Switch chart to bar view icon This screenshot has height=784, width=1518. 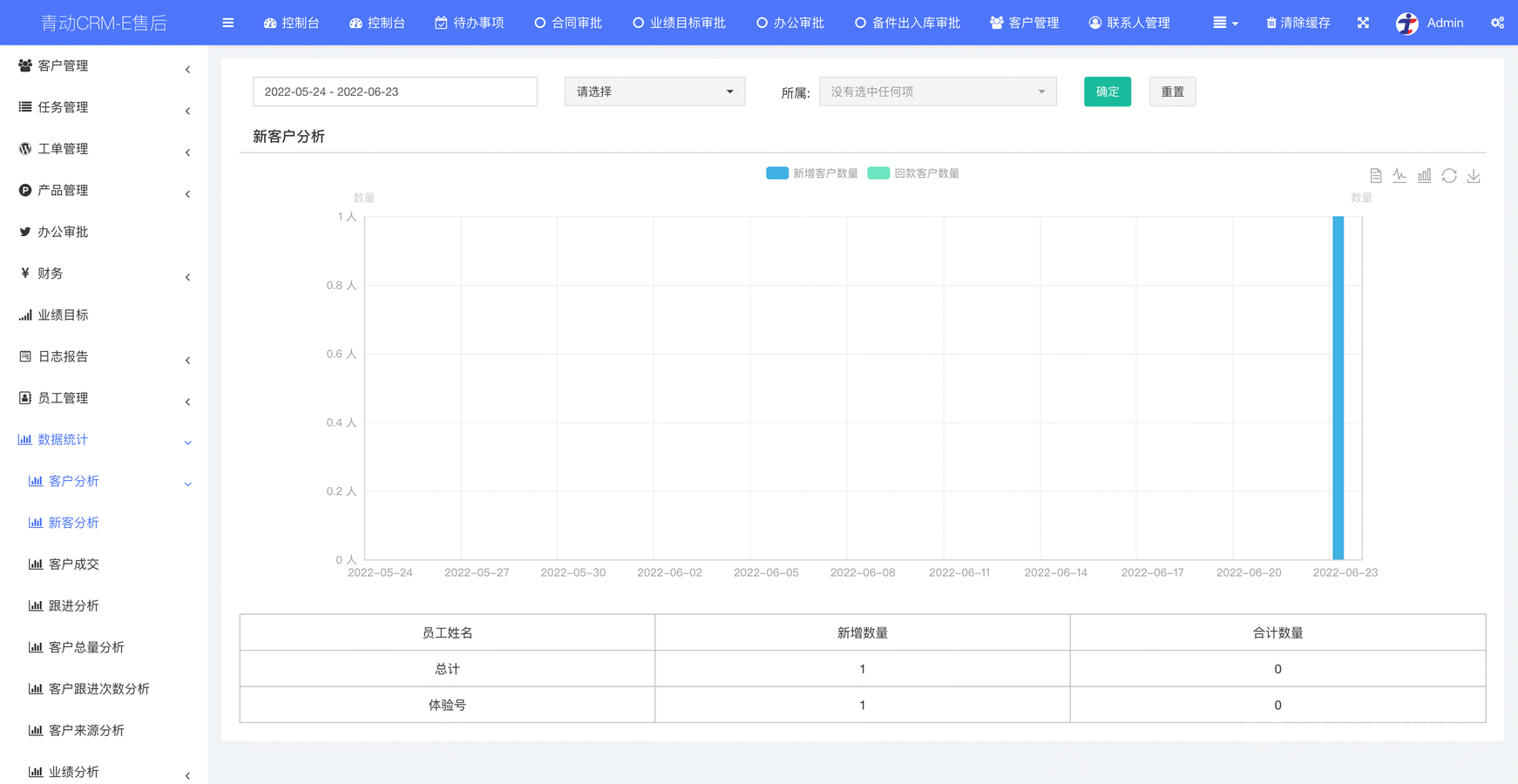(1424, 176)
